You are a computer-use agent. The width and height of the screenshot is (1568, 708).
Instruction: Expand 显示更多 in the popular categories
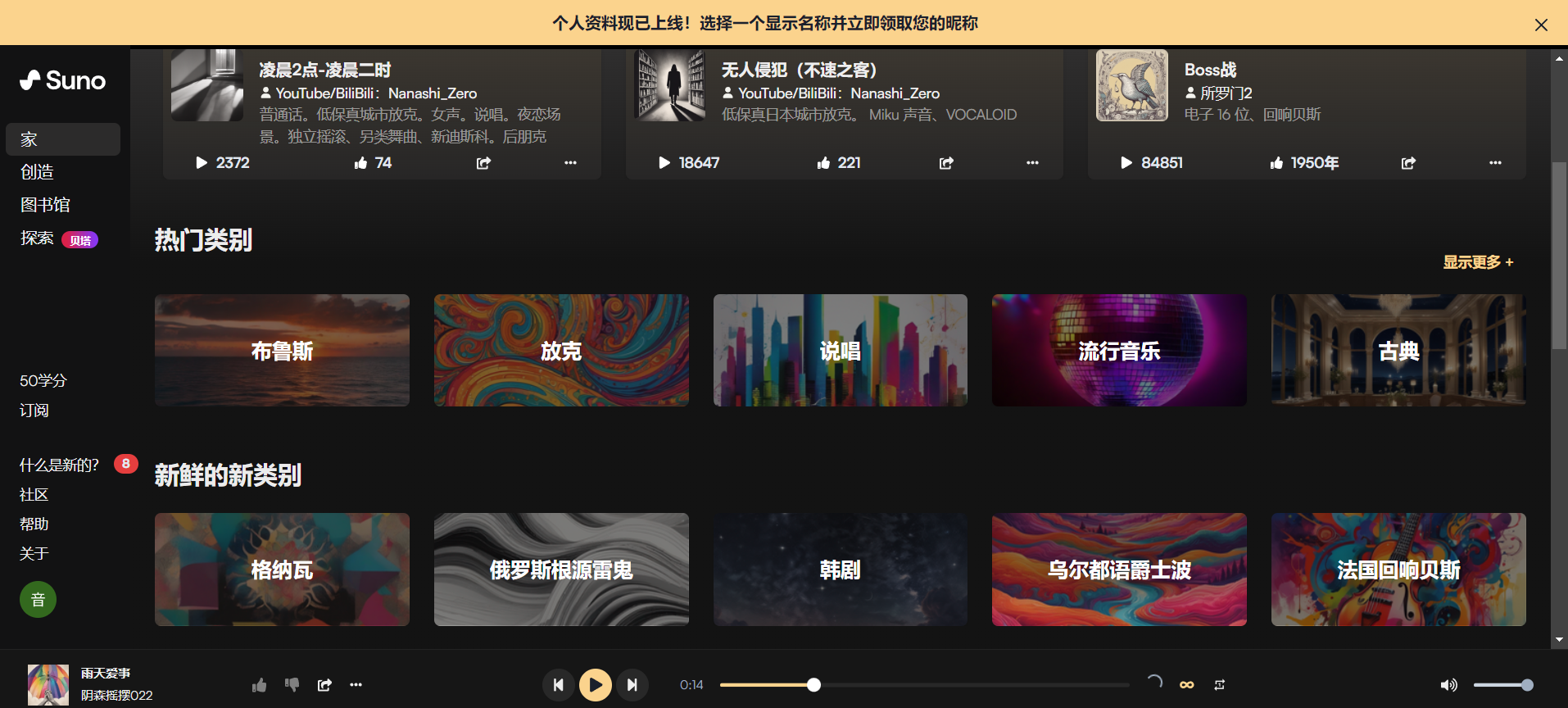(x=1478, y=262)
